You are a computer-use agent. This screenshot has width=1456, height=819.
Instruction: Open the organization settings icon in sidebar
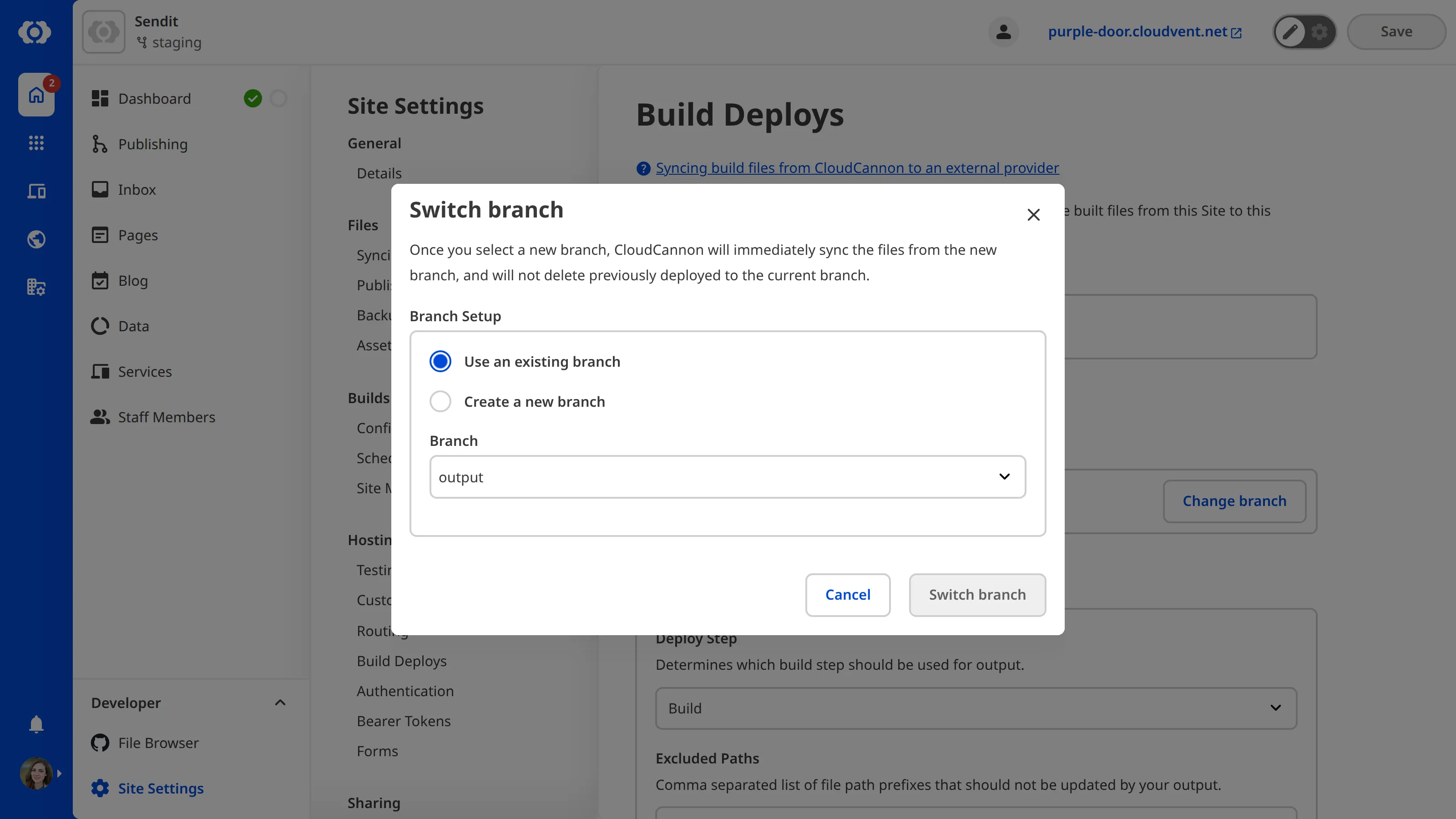(x=35, y=287)
